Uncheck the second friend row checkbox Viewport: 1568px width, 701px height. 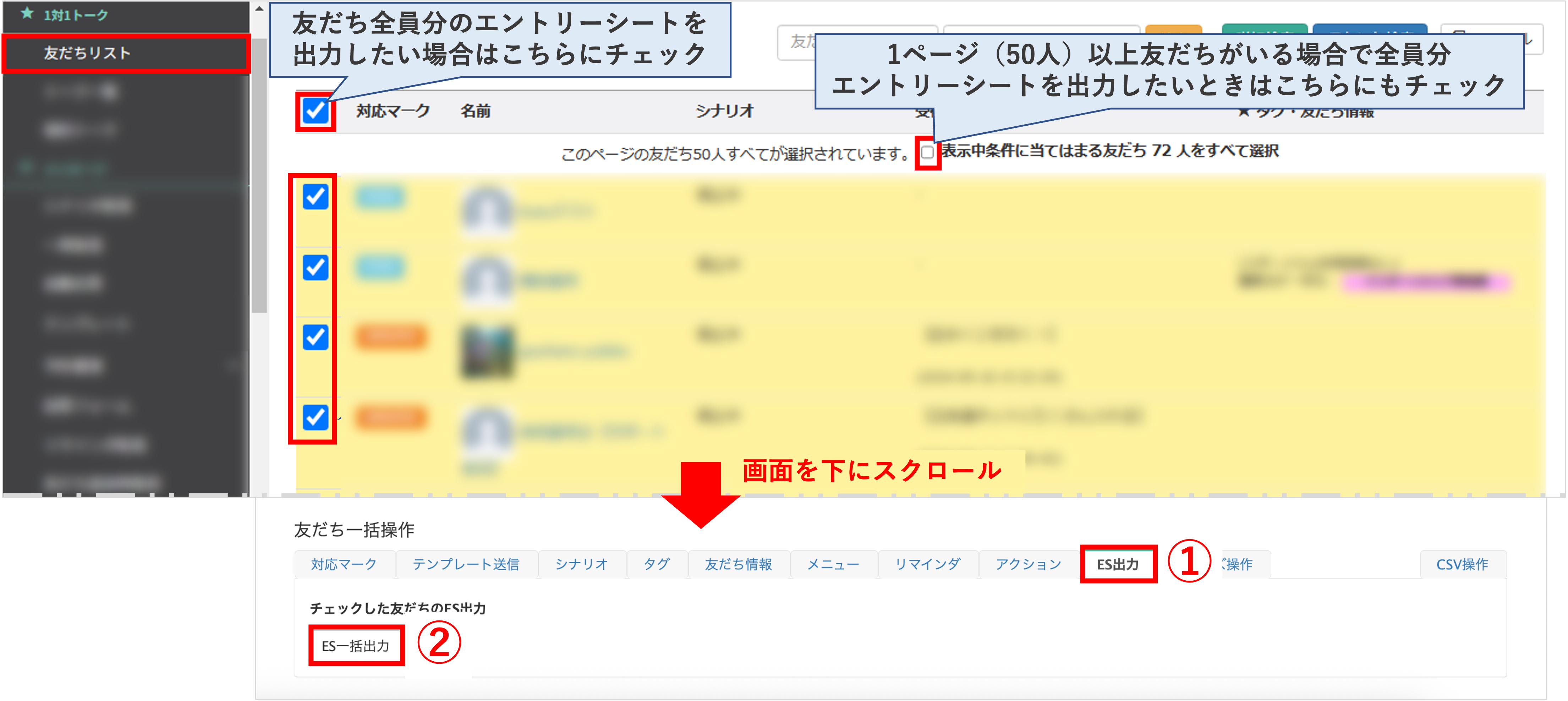(x=315, y=267)
